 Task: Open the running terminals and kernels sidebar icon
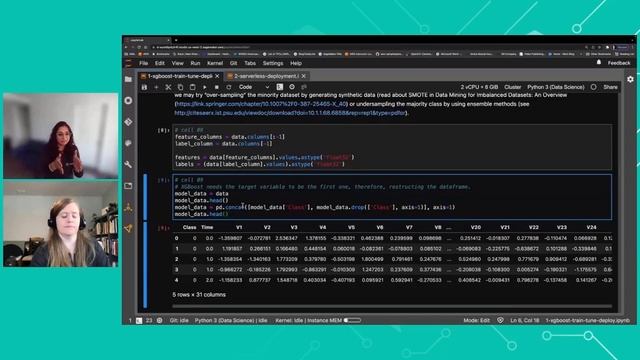point(128,100)
